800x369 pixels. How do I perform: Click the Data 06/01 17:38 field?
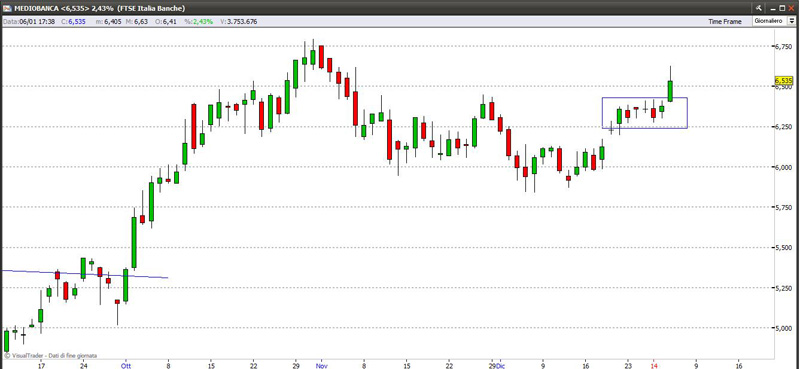(28, 22)
